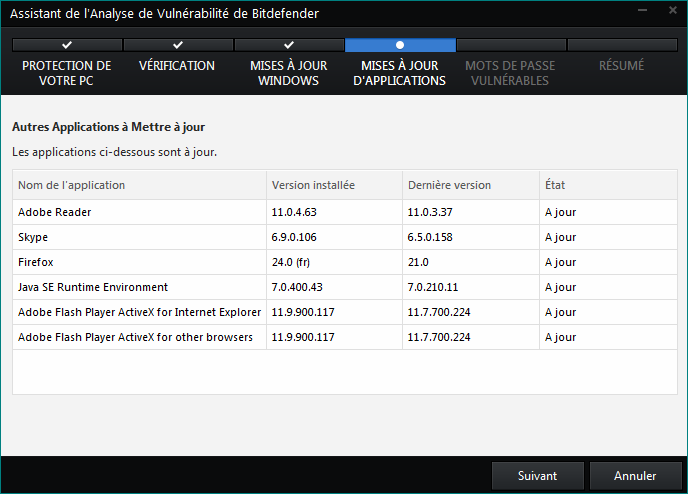Sort by Version installée column header
Viewport: 688px width, 494px height.
tap(334, 185)
